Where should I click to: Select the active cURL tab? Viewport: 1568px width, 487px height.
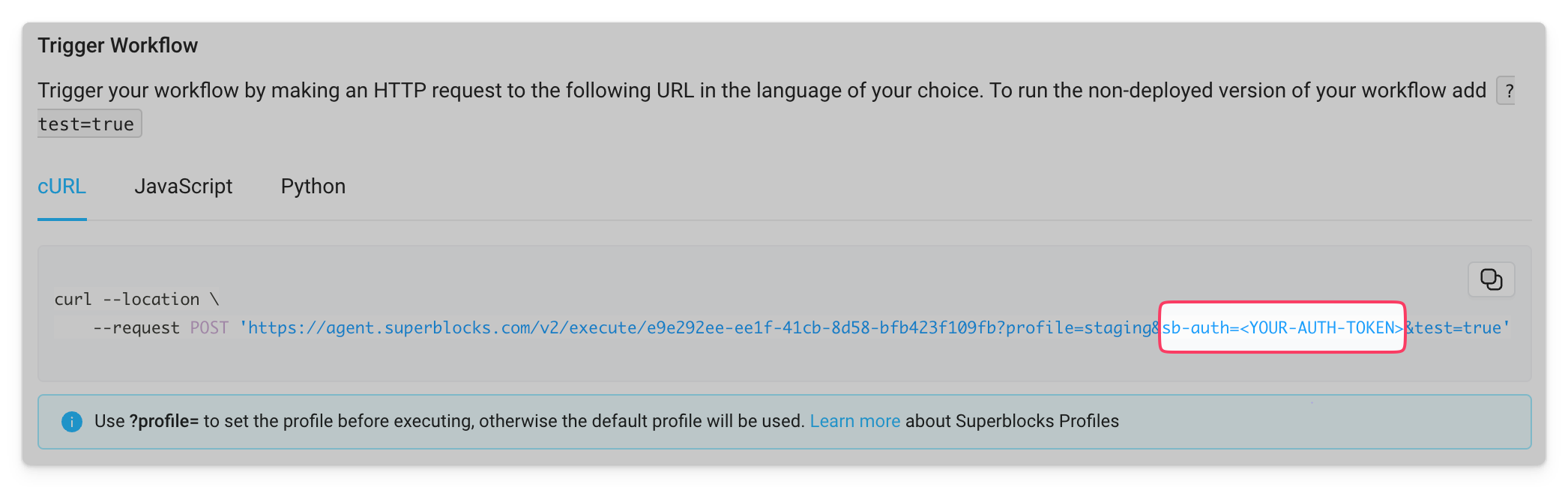pos(61,187)
